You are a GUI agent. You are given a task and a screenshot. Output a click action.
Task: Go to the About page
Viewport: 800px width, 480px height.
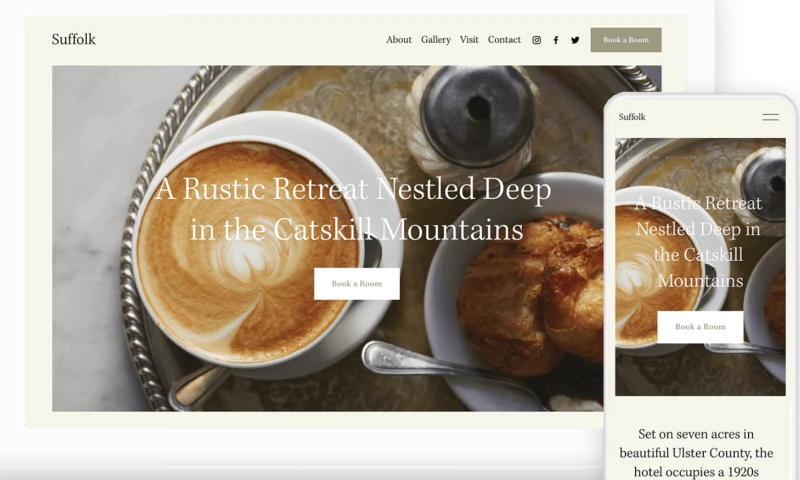(x=398, y=39)
